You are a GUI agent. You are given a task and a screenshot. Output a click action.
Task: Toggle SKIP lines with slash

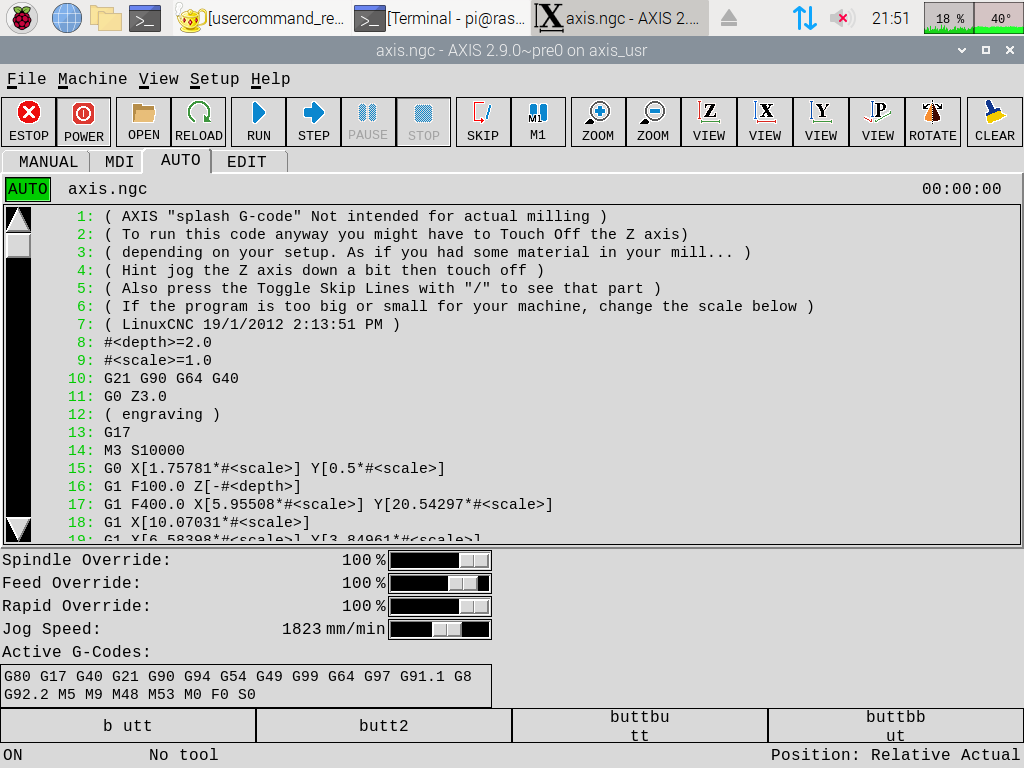coord(483,122)
